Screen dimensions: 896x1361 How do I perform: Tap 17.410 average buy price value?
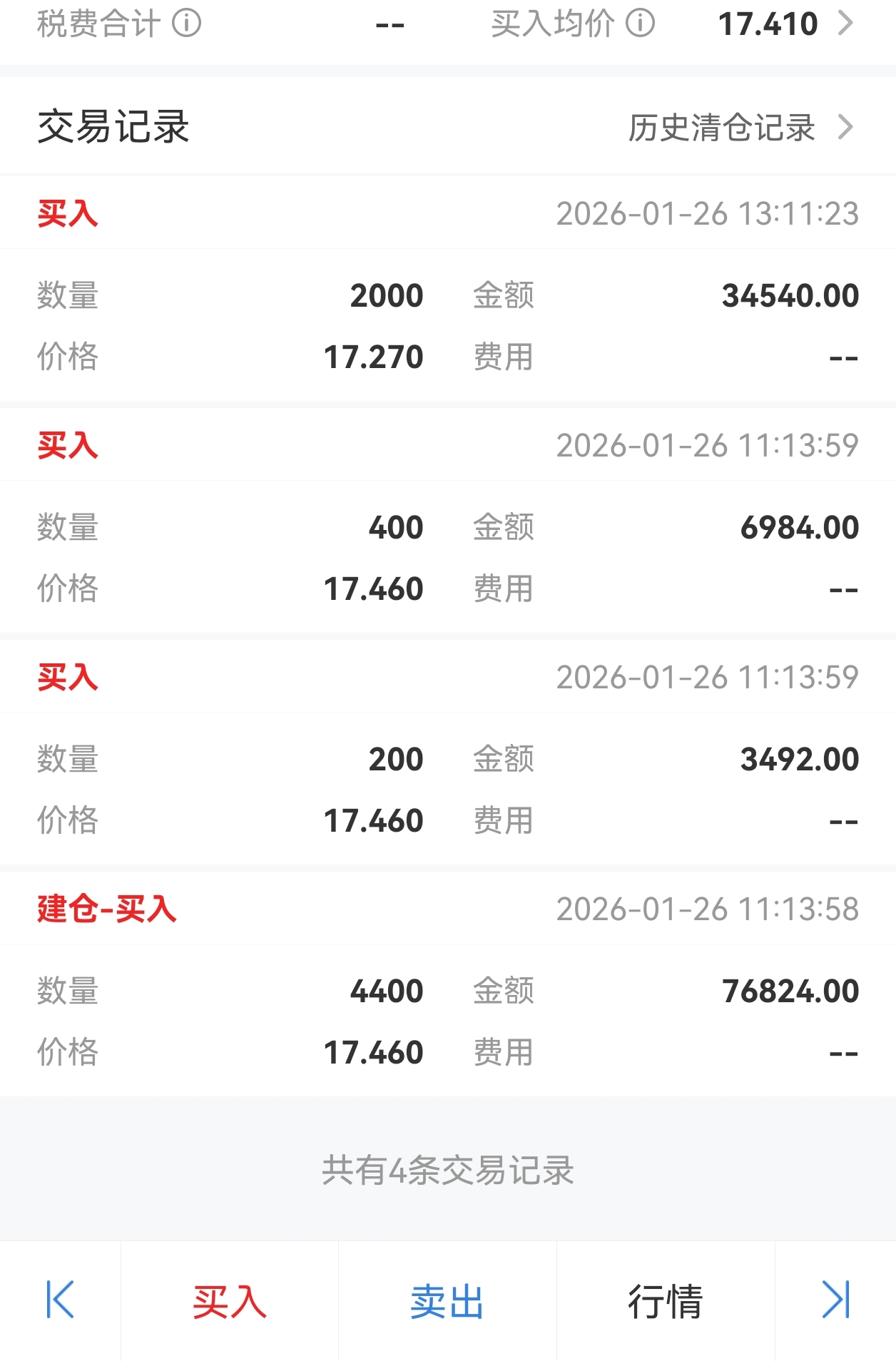[768, 24]
